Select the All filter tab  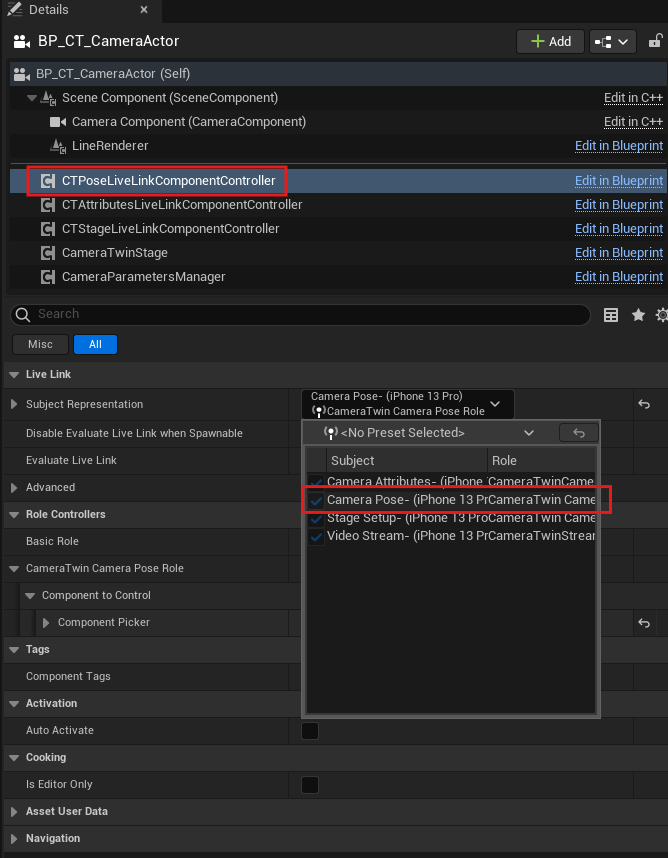pyautogui.click(x=95, y=344)
